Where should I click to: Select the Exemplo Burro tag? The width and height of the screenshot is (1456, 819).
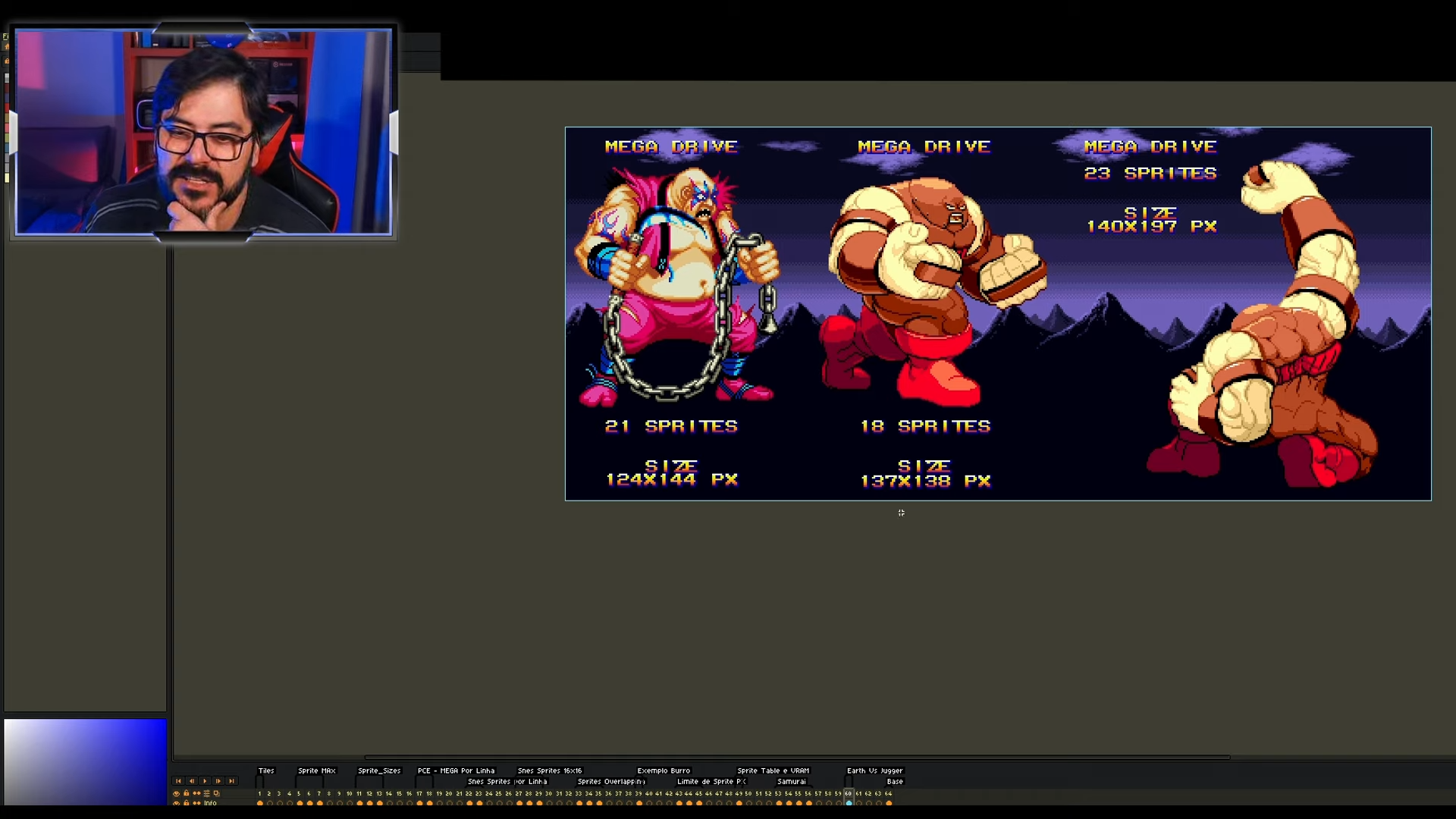pyautogui.click(x=664, y=770)
